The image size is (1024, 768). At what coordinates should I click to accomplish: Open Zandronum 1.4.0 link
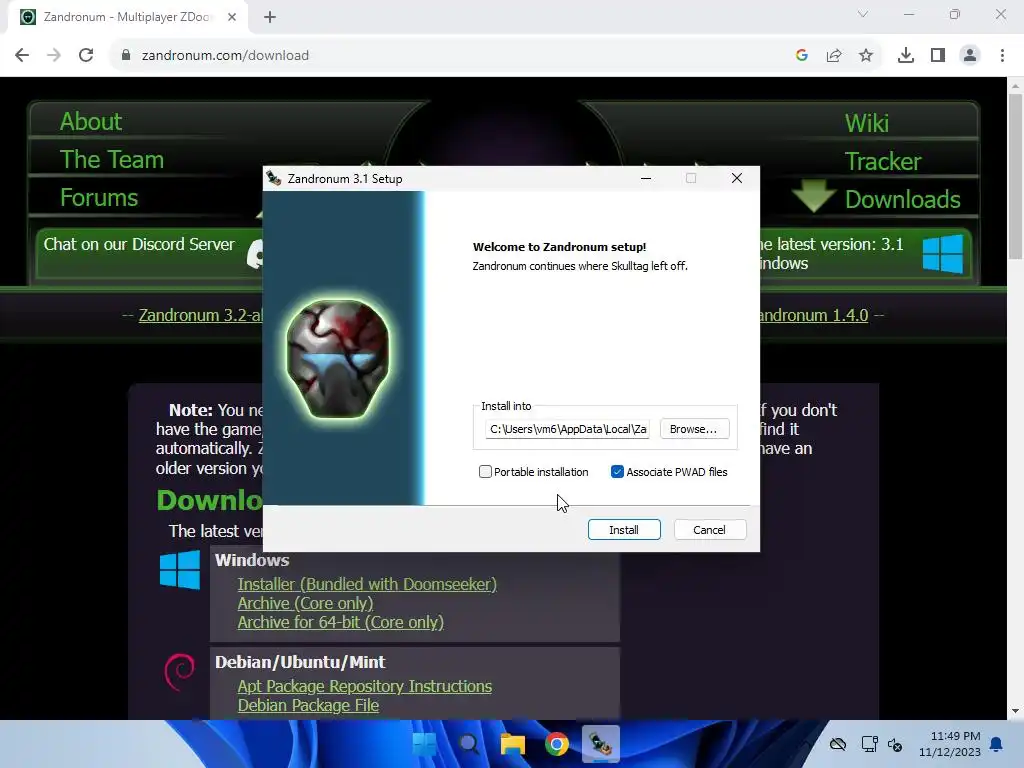click(814, 315)
